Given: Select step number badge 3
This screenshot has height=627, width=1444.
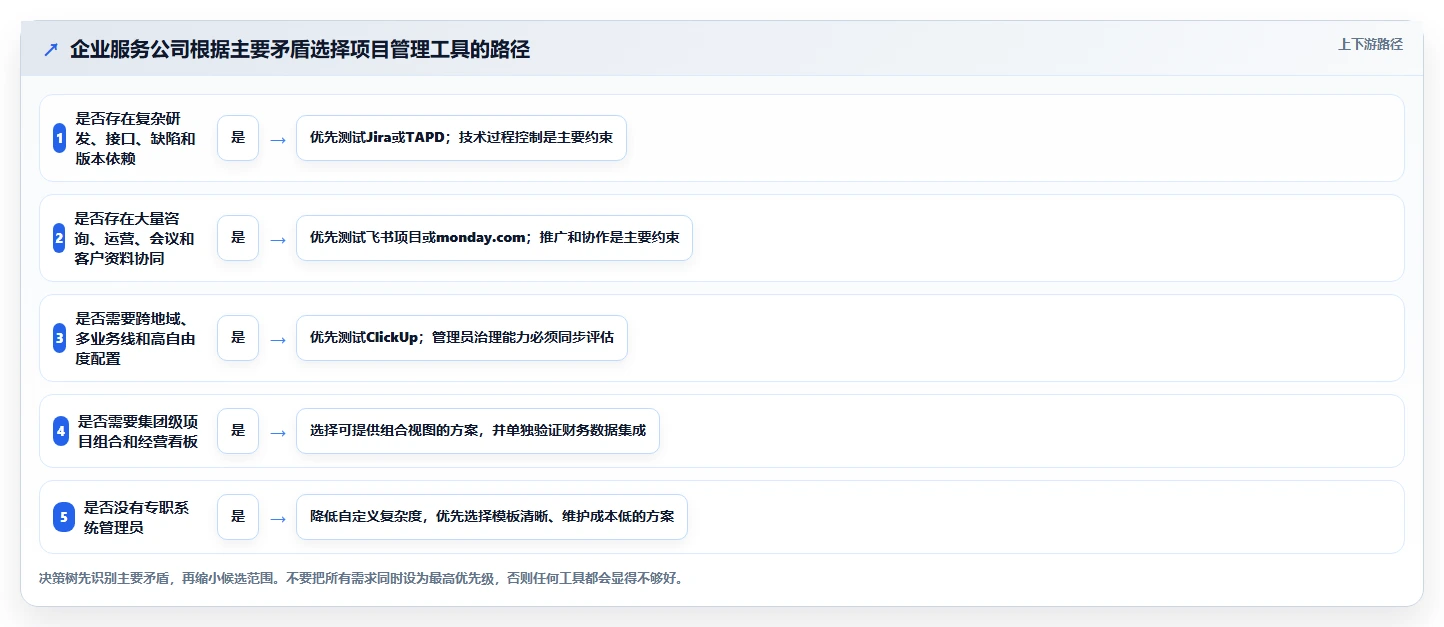Looking at the screenshot, I should tap(59, 338).
